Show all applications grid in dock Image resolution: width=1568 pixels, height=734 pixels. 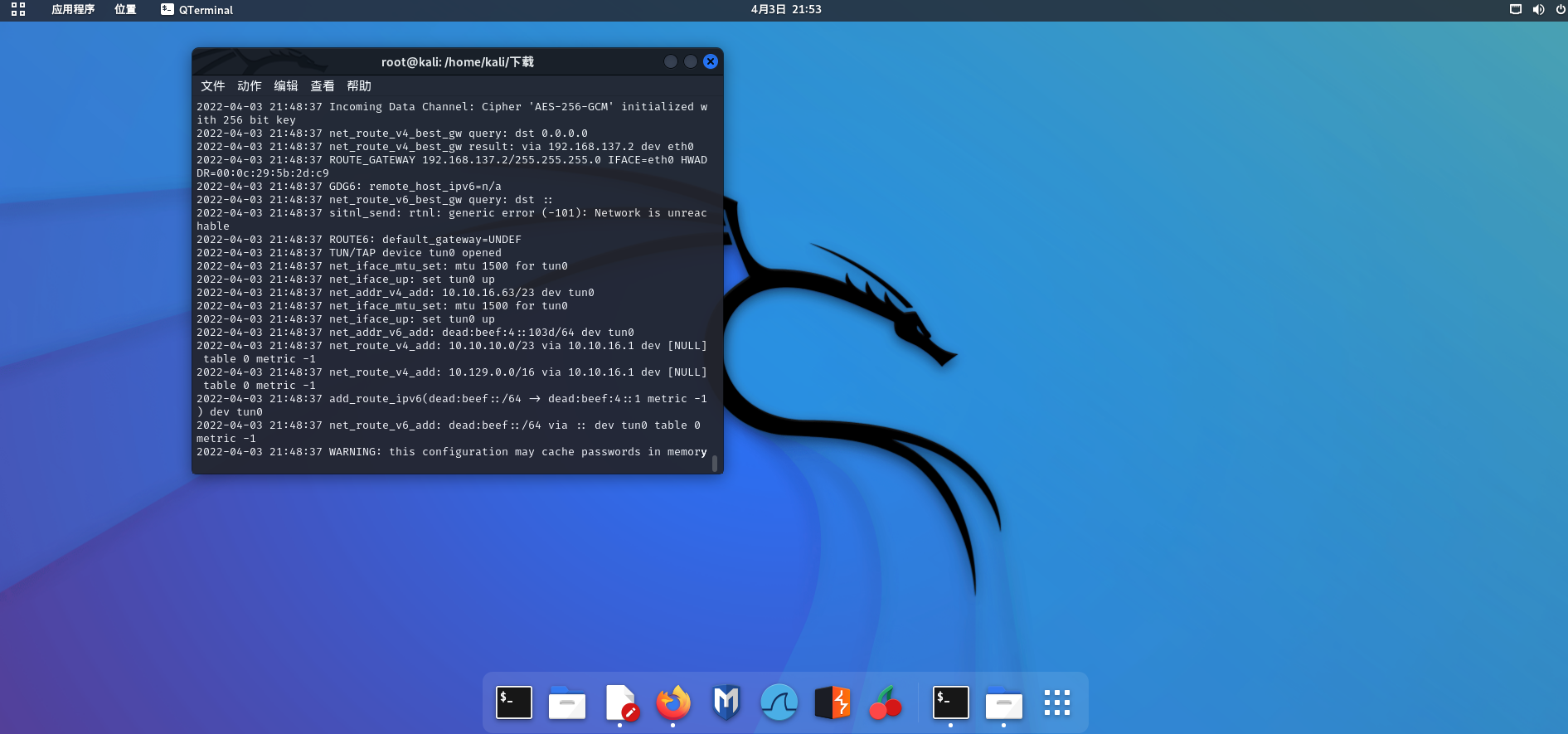(1057, 702)
